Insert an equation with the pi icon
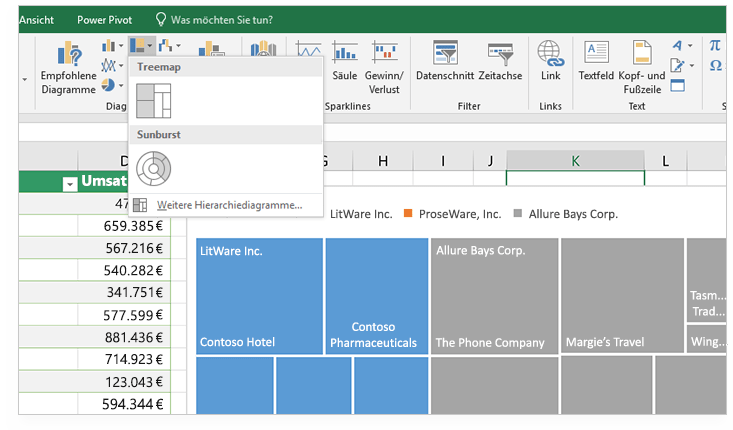Image resolution: width=733 pixels, height=430 pixels. [x=715, y=45]
